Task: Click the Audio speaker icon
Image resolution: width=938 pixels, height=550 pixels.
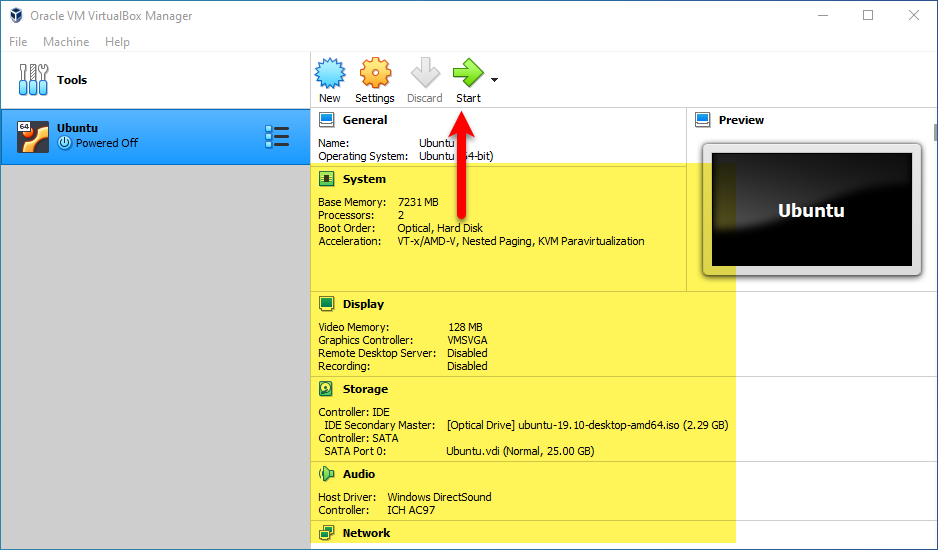Action: pyautogui.click(x=327, y=474)
